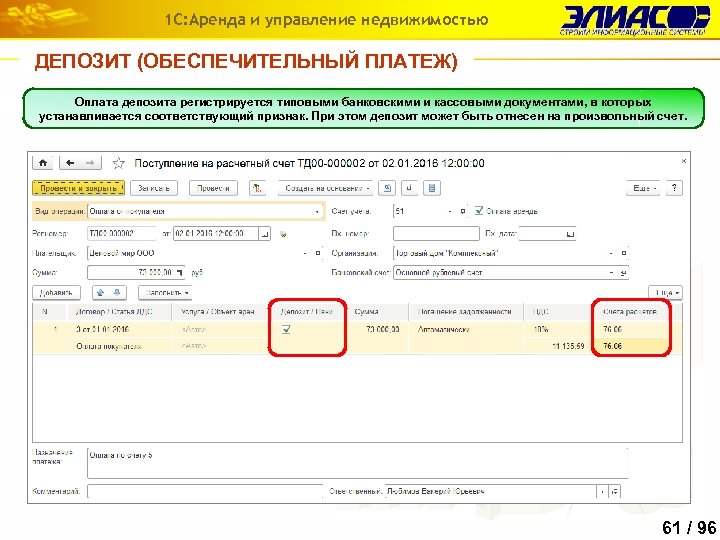Click the green status indicator beside date
This screenshot has height=540, width=720.
pyautogui.click(x=283, y=235)
